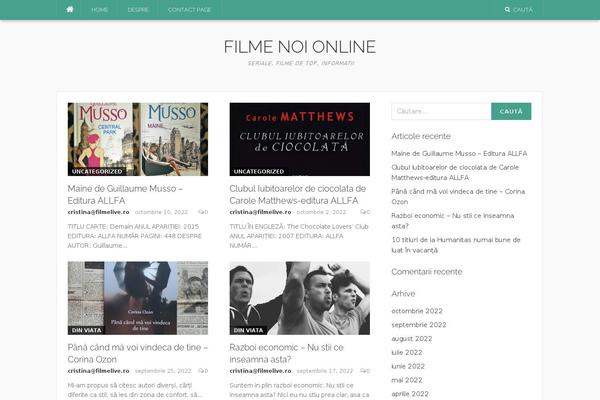600x400 pixels.
Task: Focus the Căutare search input field
Action: click(x=441, y=111)
